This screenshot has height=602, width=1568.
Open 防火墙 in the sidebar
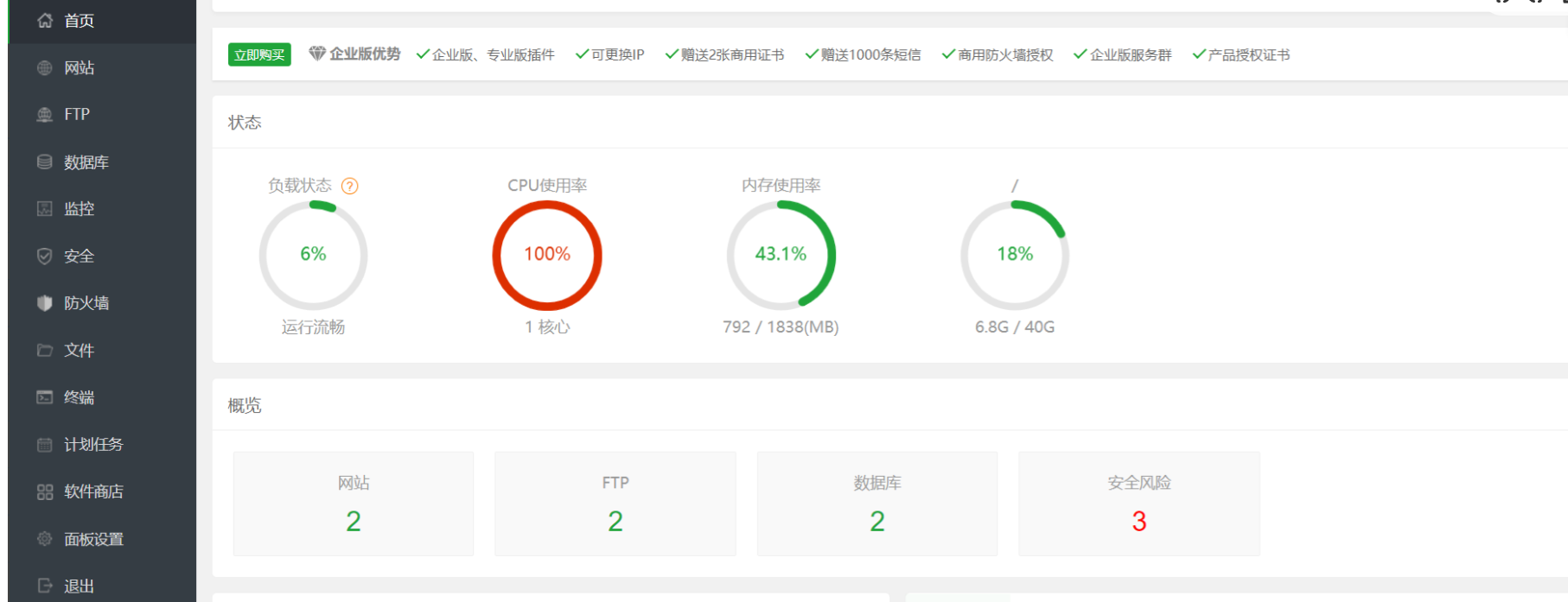pyautogui.click(x=102, y=302)
